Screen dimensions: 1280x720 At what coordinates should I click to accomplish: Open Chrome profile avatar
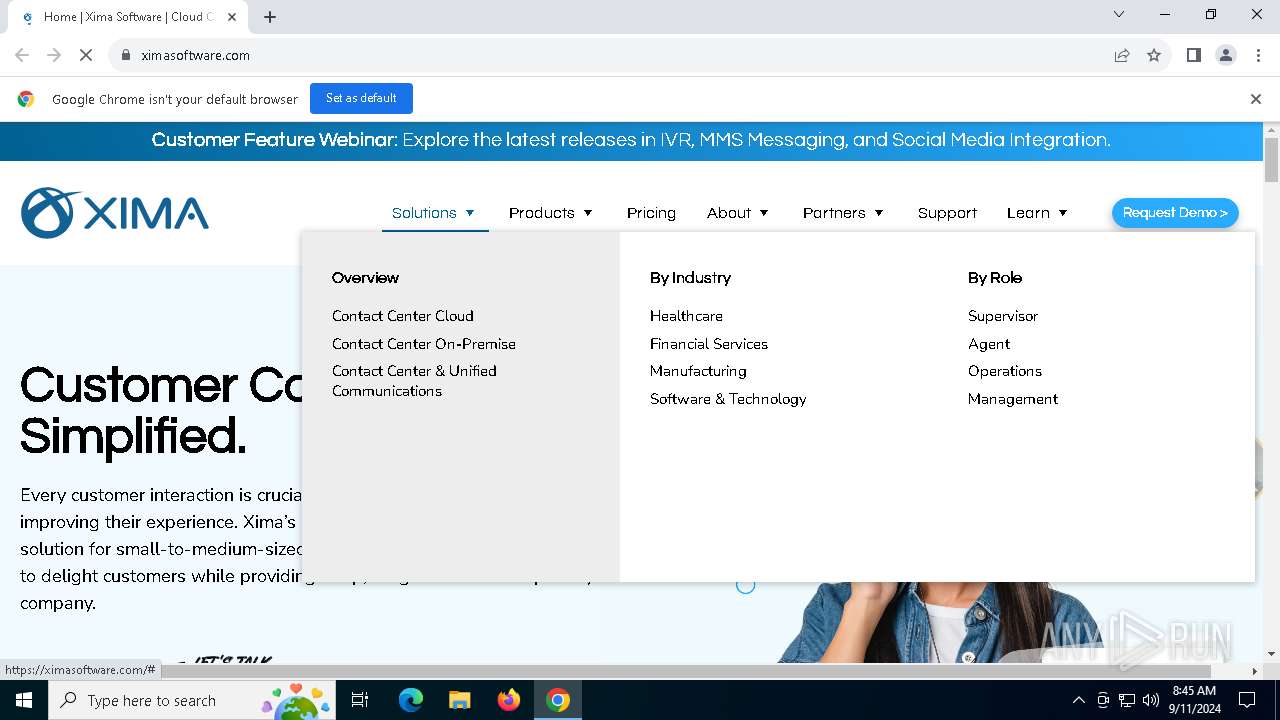(x=1226, y=55)
